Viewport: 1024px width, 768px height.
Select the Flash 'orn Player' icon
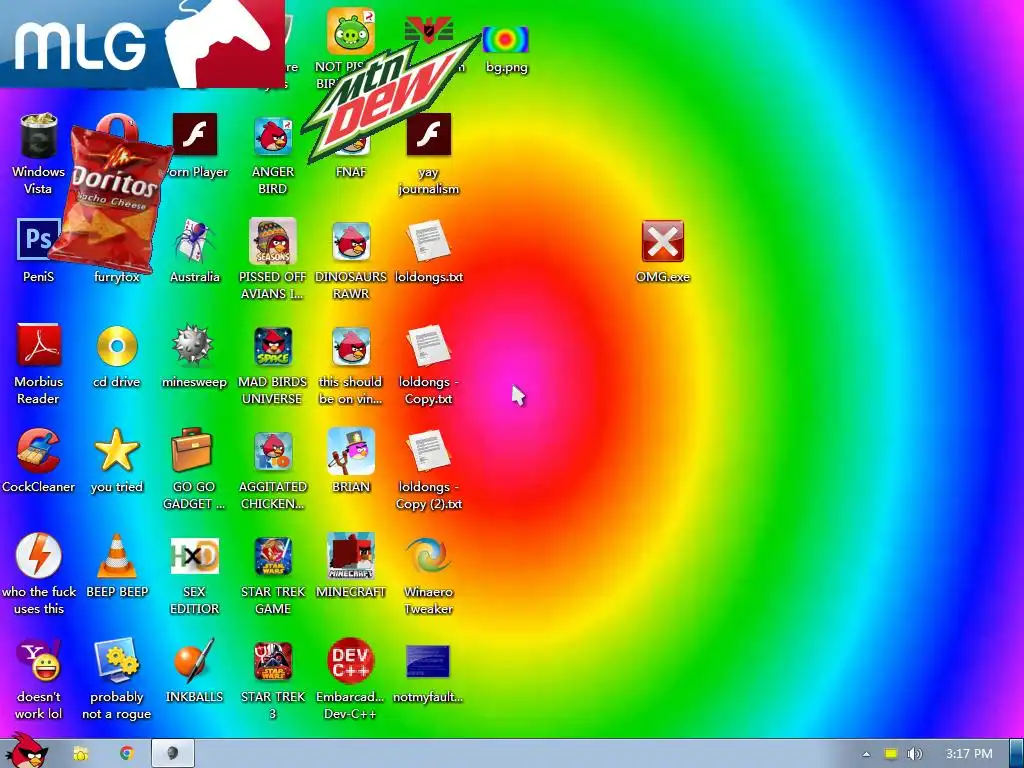pos(195,134)
